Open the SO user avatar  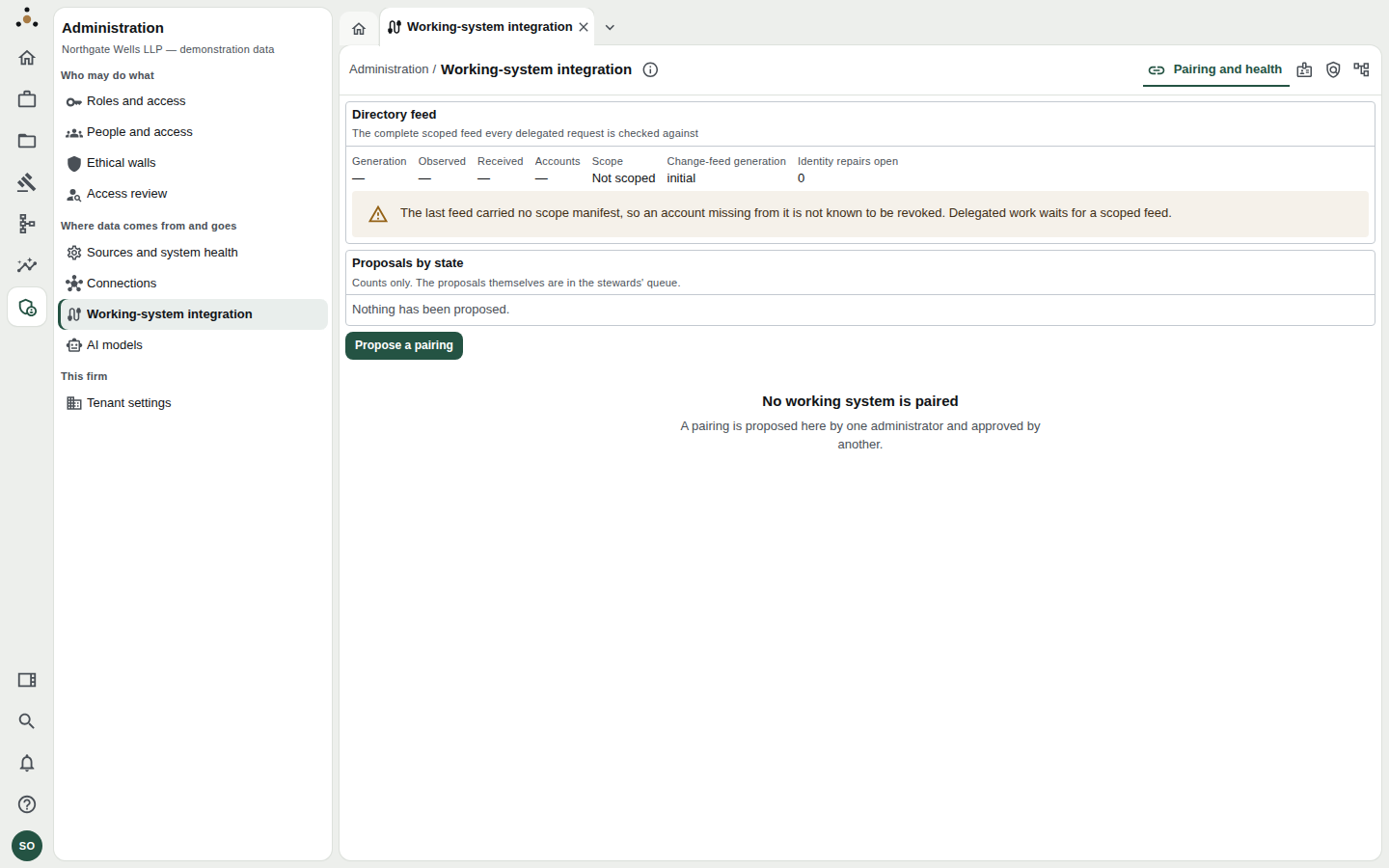pyautogui.click(x=27, y=846)
